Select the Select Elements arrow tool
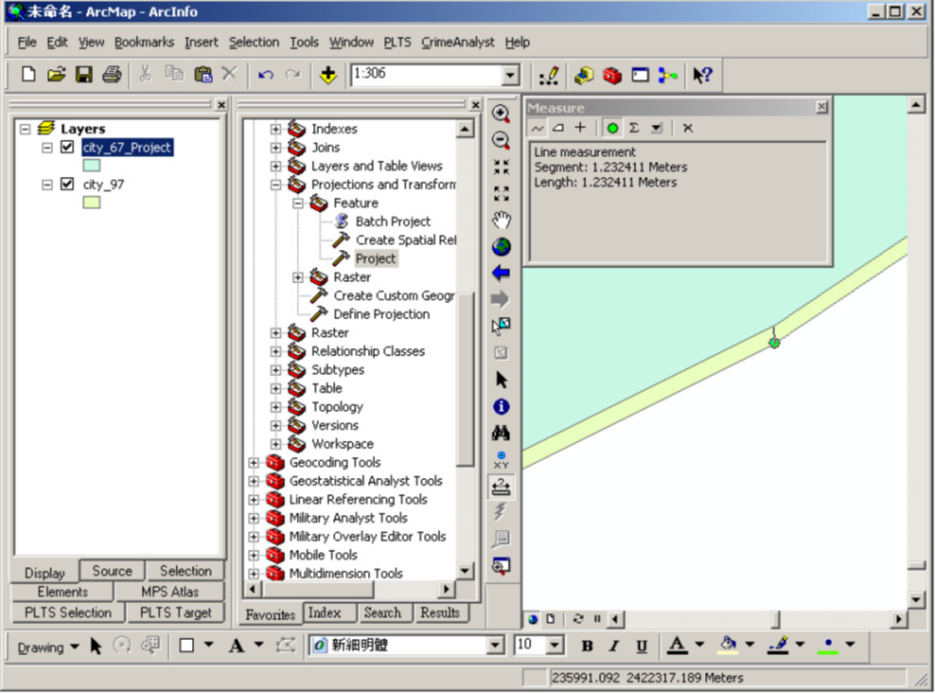The height and width of the screenshot is (693, 935). 501,380
